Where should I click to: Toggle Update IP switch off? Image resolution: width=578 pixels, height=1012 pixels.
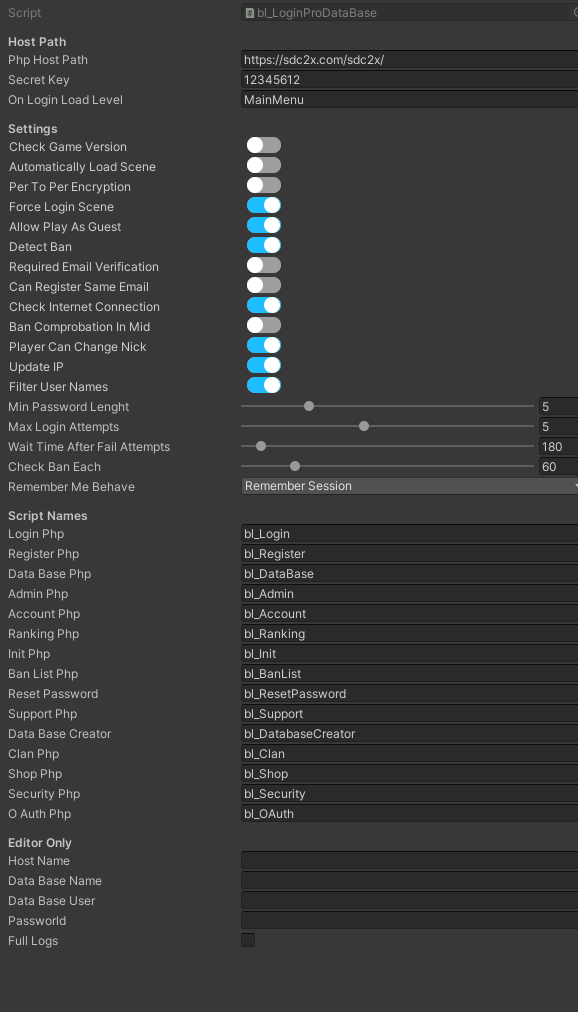(264, 365)
